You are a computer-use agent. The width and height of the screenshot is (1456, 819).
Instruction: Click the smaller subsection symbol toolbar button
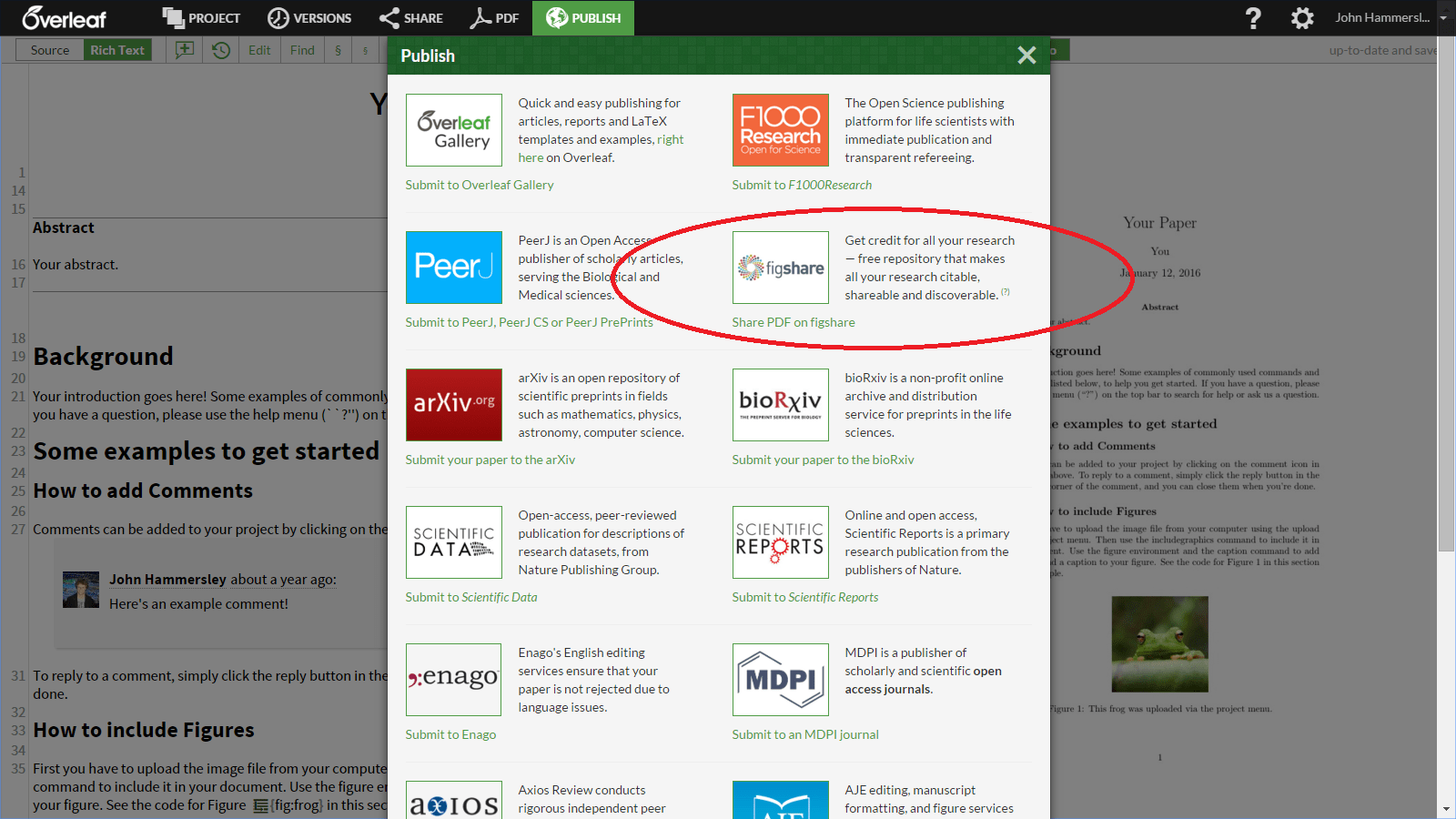click(x=365, y=50)
